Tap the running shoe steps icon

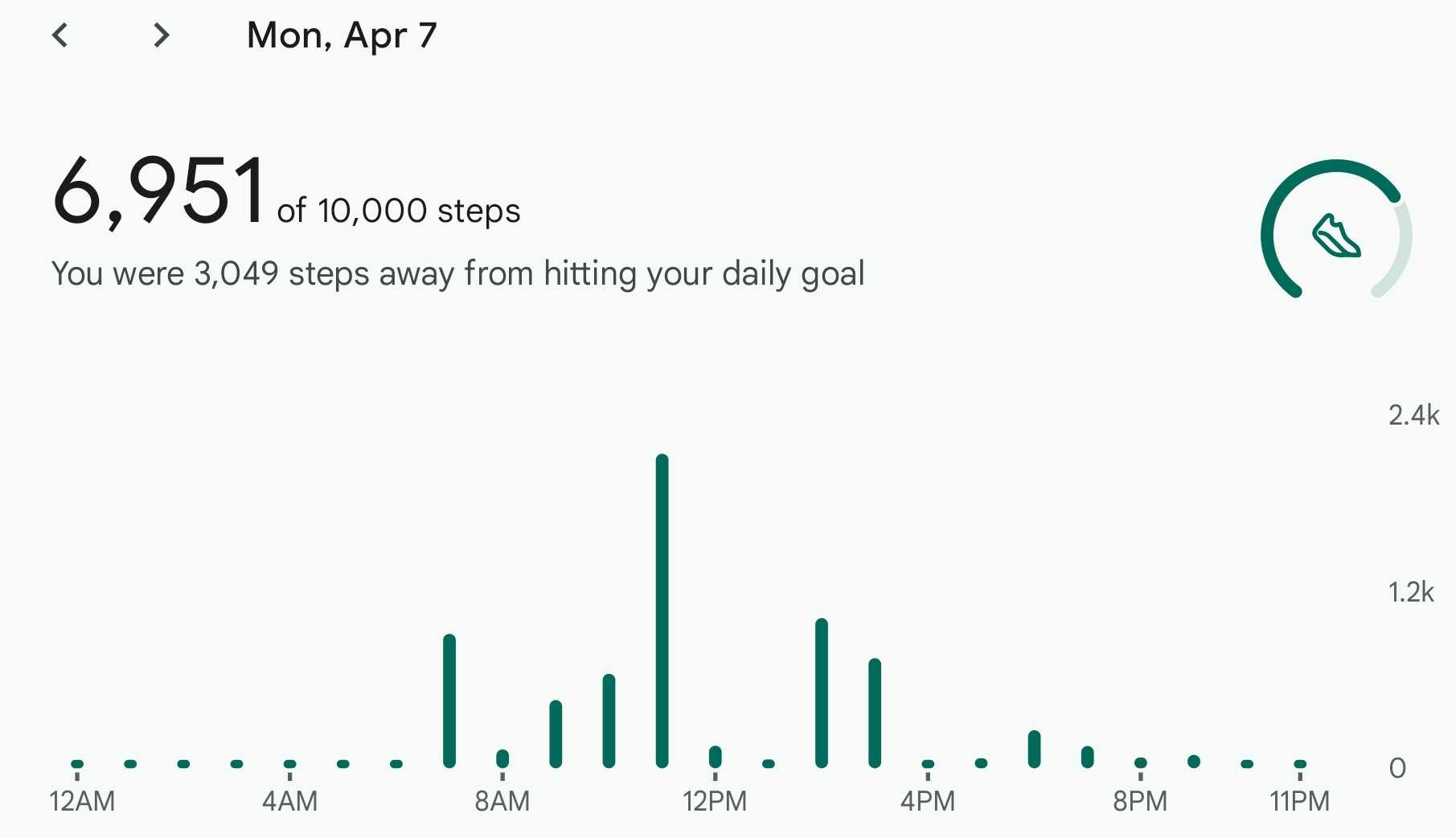(1336, 236)
